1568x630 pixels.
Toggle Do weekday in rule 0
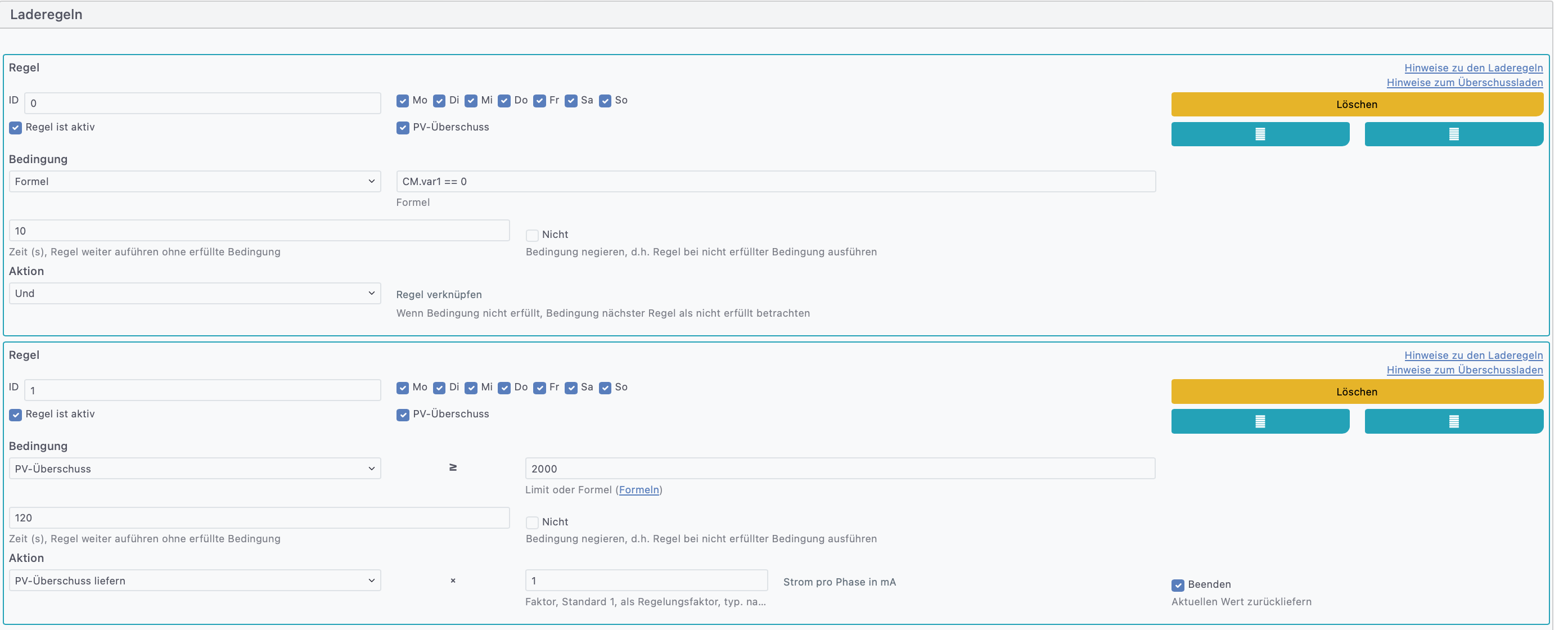point(504,101)
